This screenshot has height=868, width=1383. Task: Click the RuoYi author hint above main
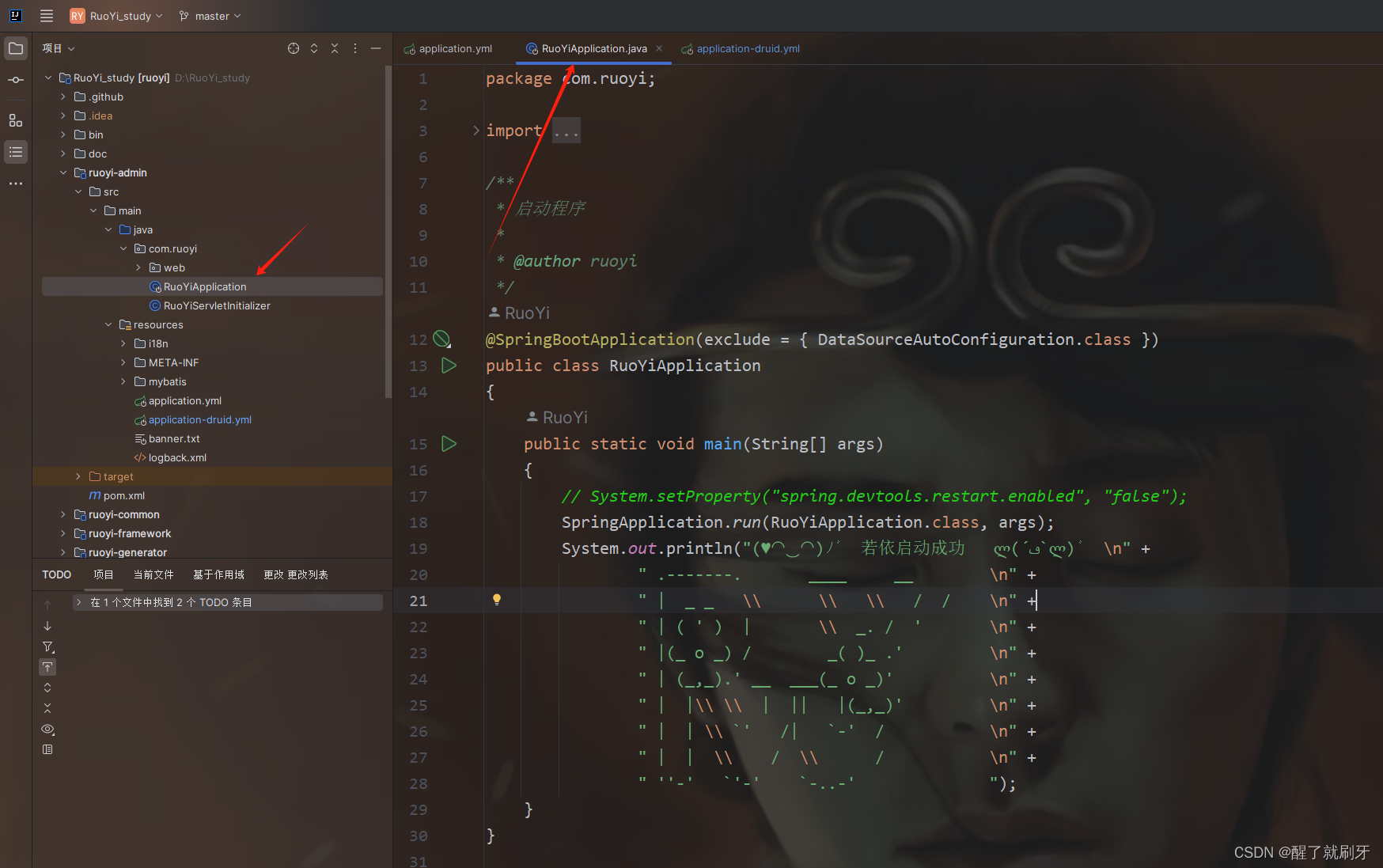(558, 417)
